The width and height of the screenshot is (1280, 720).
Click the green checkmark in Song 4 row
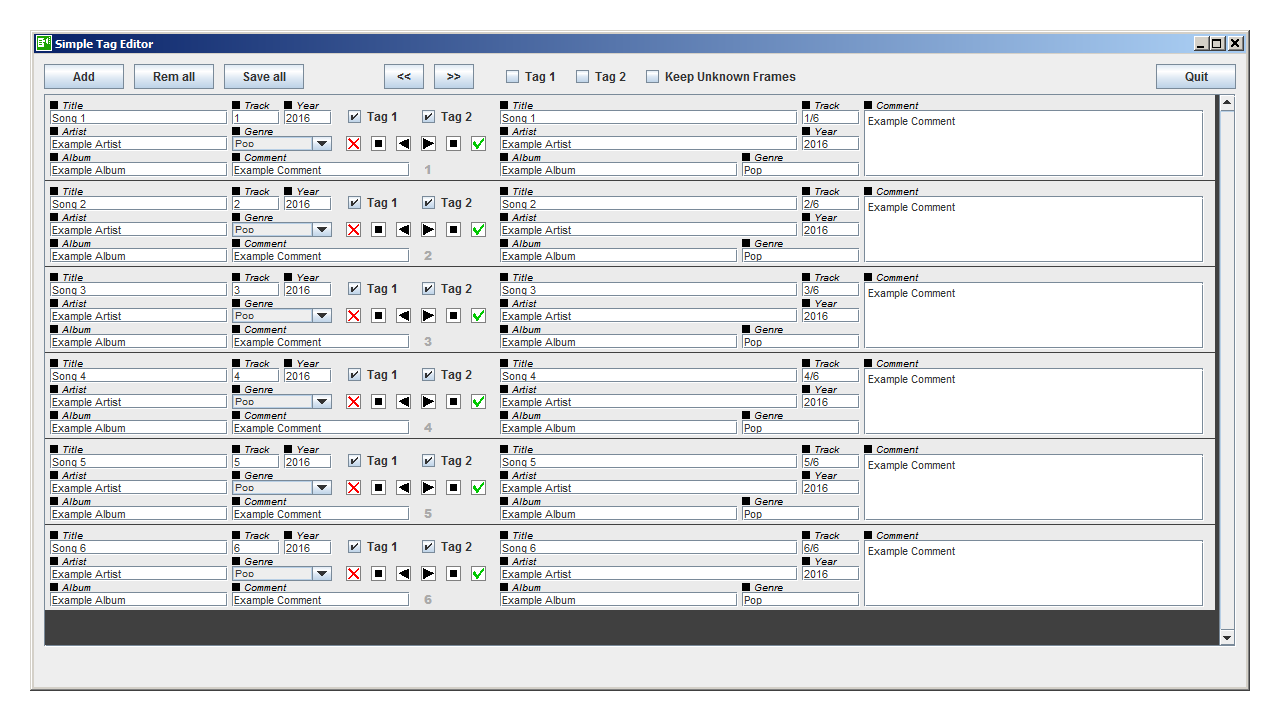[x=478, y=402]
